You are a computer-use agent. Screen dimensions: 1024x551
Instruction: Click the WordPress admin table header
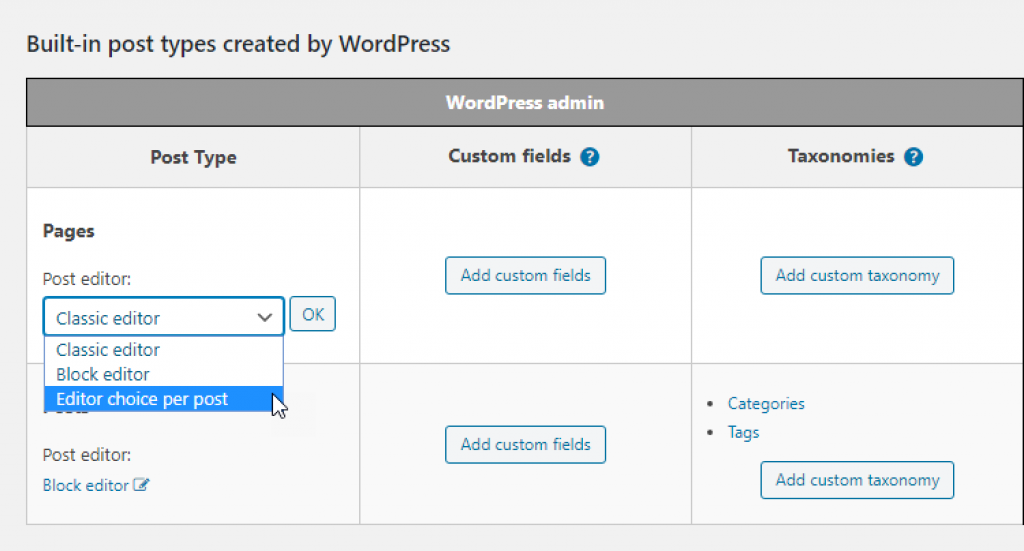pos(525,102)
